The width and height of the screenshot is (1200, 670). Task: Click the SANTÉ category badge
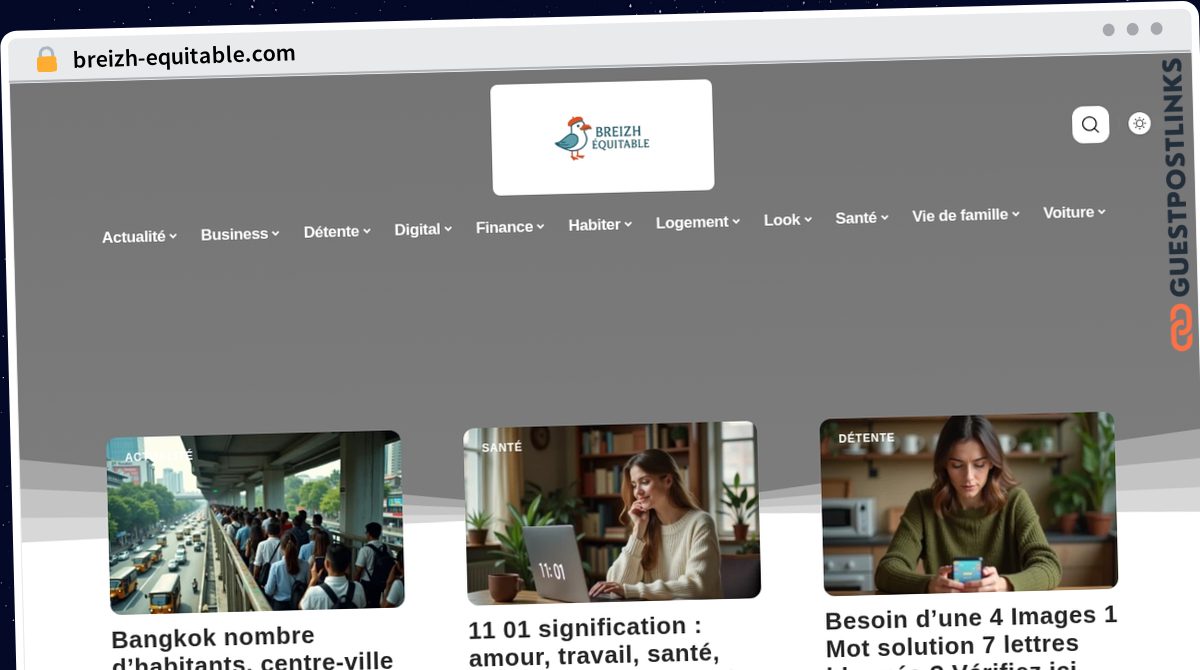(502, 447)
